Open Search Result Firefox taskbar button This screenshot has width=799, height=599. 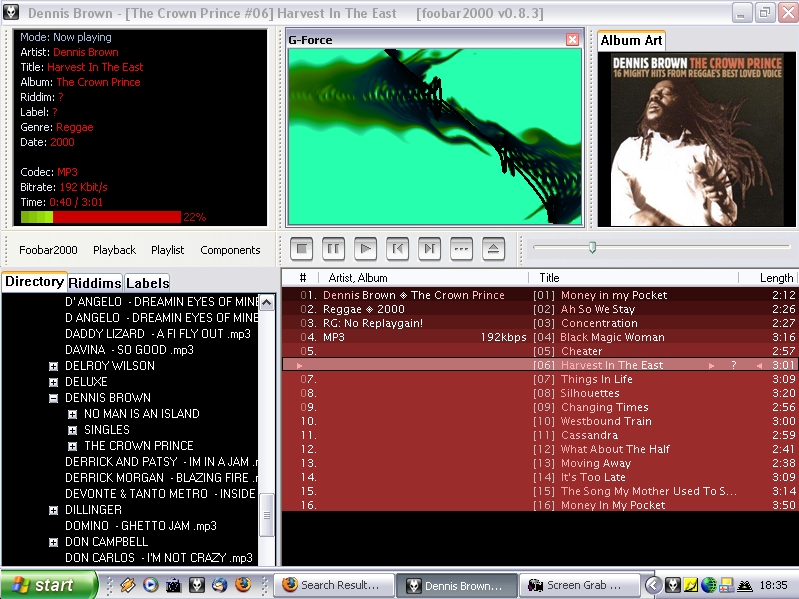(x=334, y=585)
